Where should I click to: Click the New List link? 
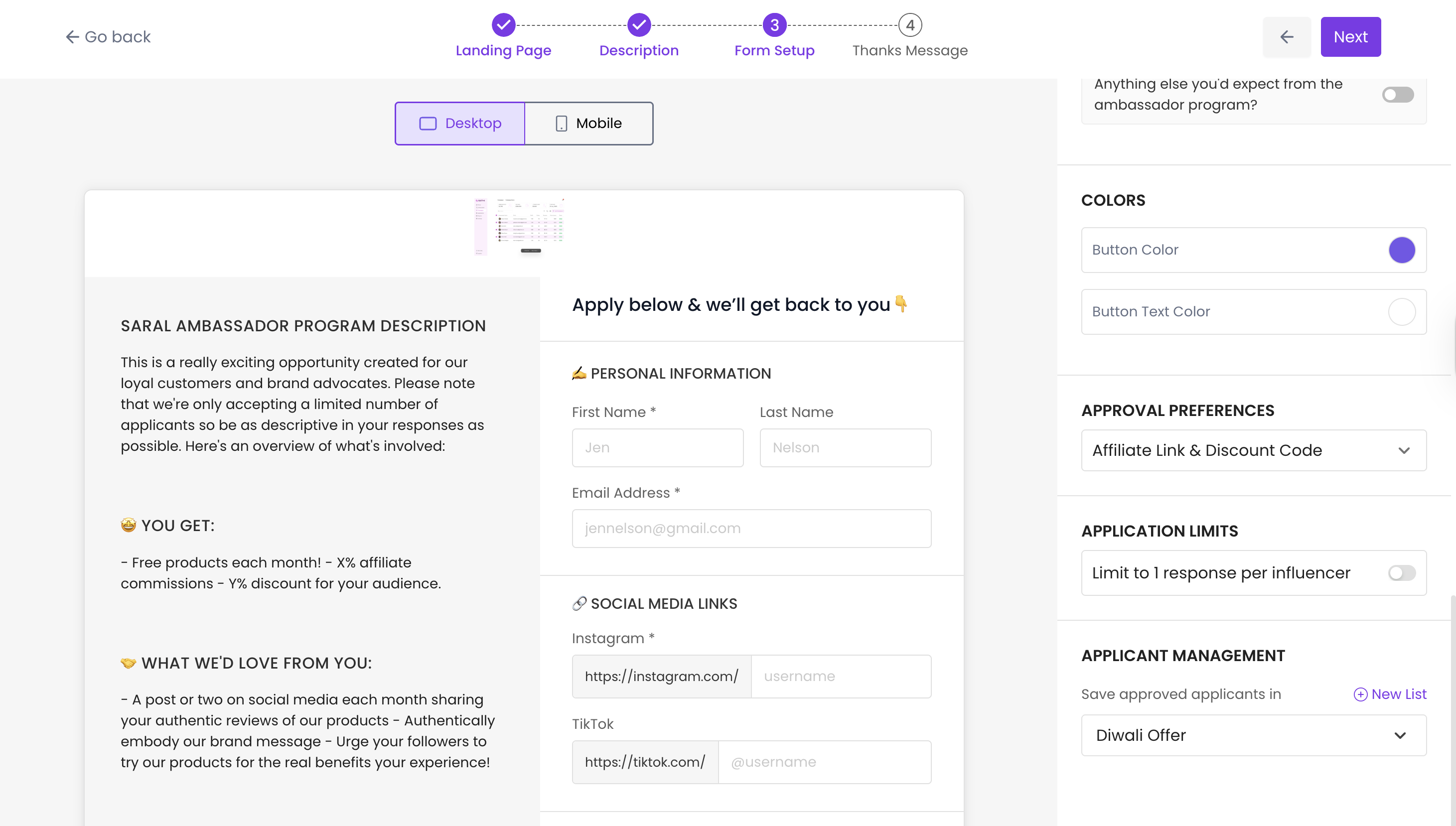[x=1398, y=694]
